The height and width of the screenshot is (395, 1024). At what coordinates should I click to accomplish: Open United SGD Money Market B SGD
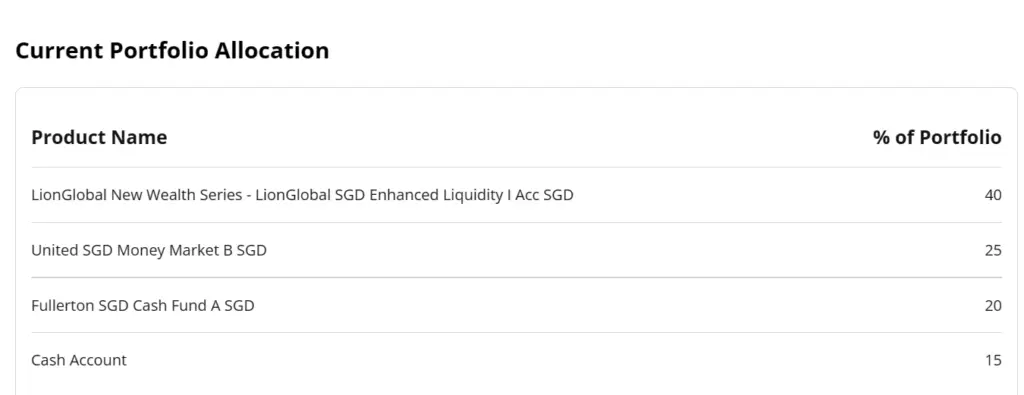point(149,250)
